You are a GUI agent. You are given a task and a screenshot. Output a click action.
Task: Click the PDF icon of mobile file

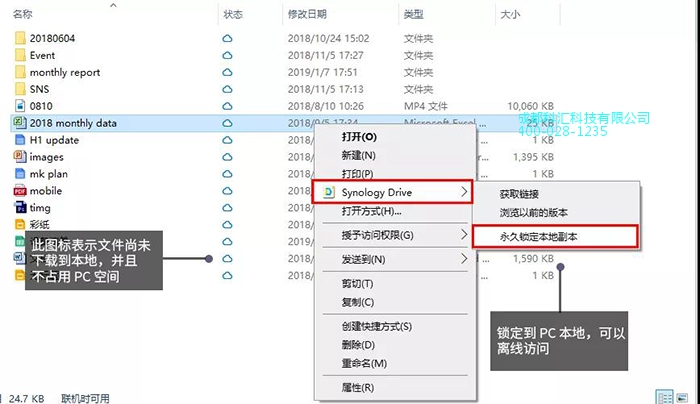(x=20, y=191)
